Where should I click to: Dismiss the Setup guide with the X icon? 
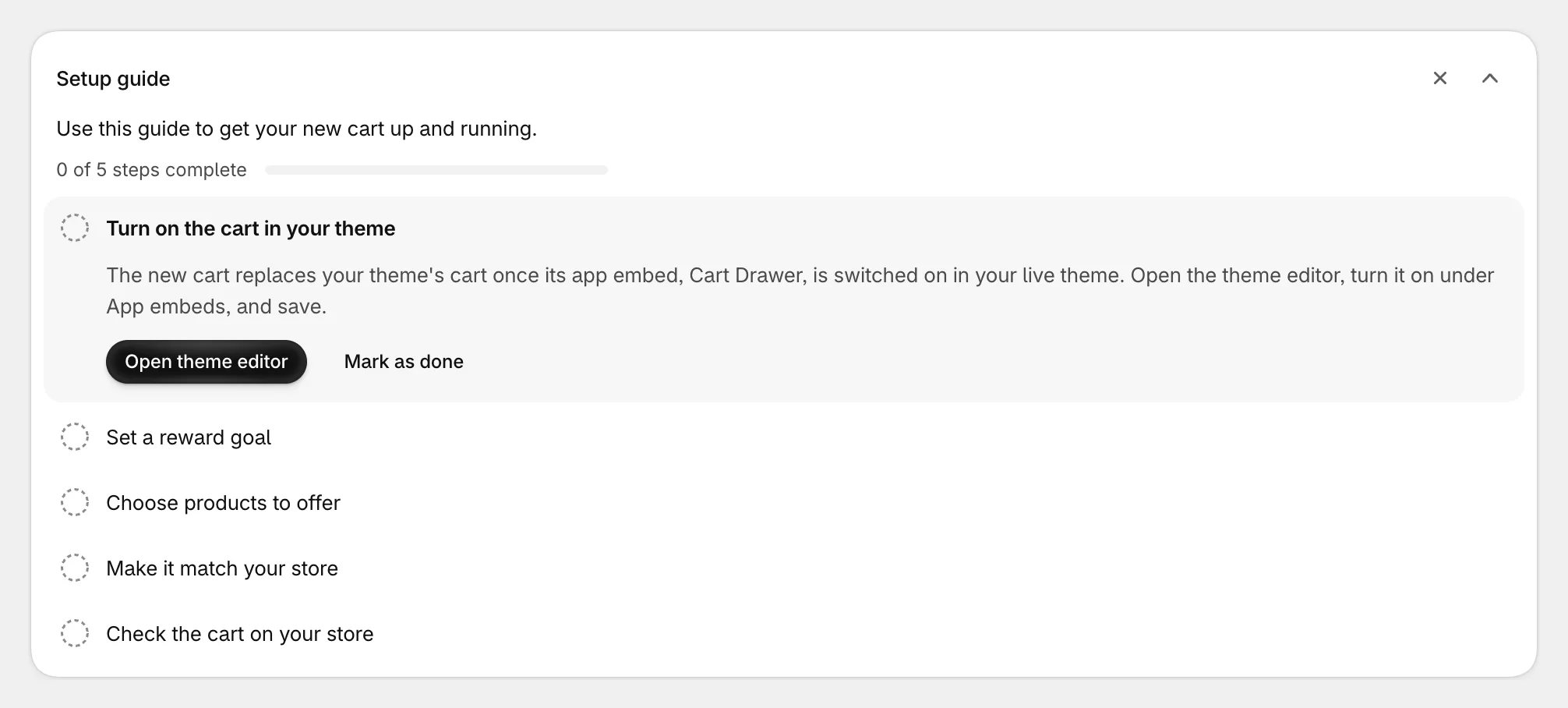(1439, 78)
